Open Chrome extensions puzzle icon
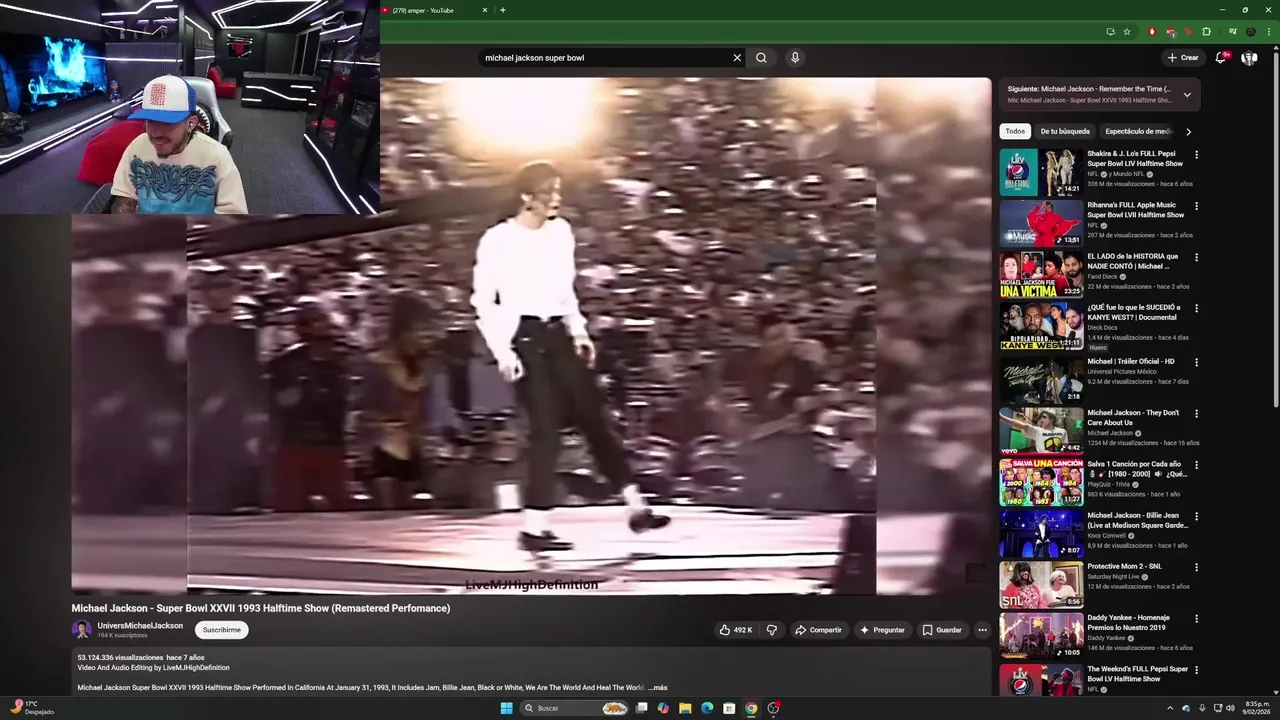 (x=1206, y=32)
